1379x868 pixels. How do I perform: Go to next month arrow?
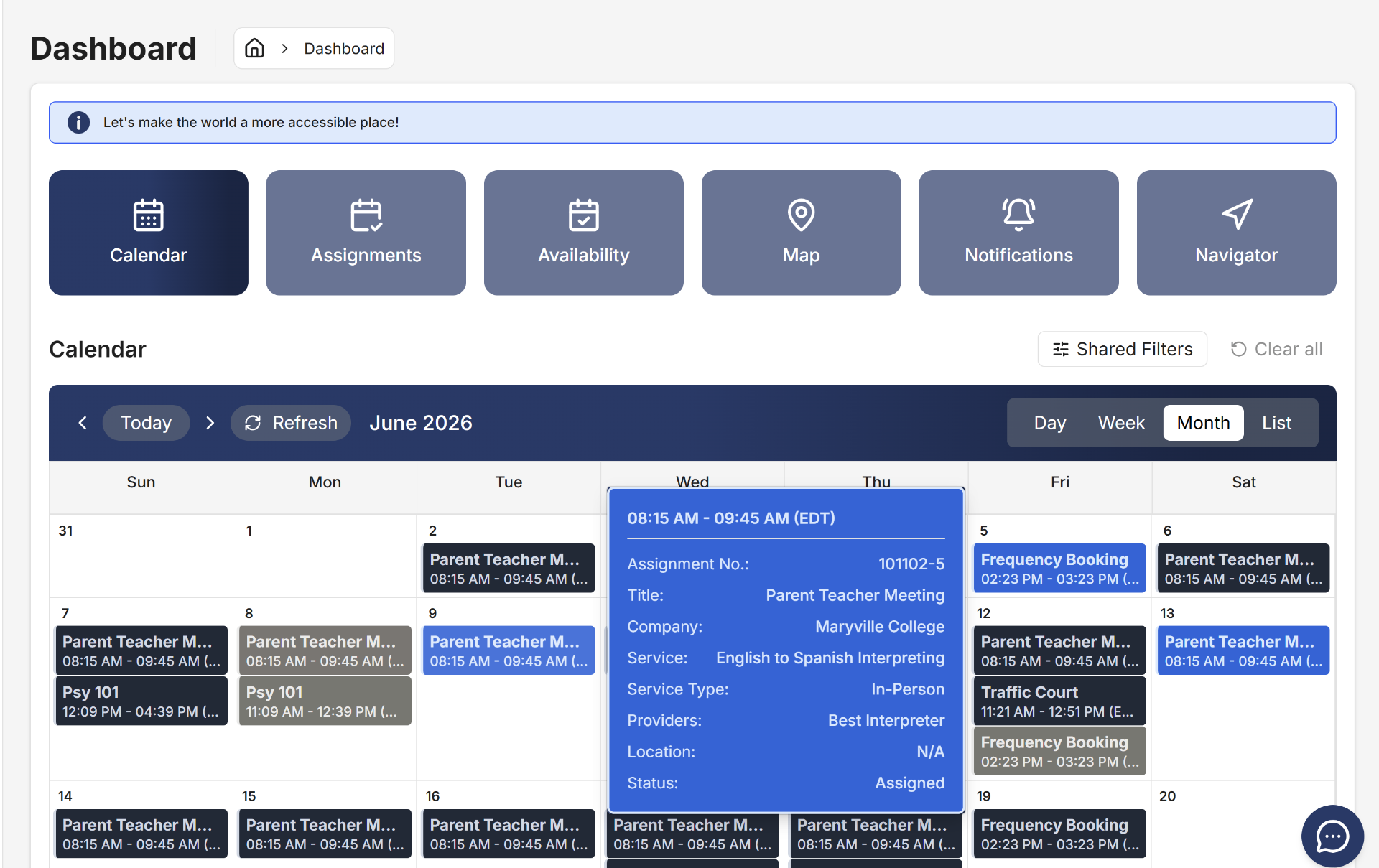(210, 423)
